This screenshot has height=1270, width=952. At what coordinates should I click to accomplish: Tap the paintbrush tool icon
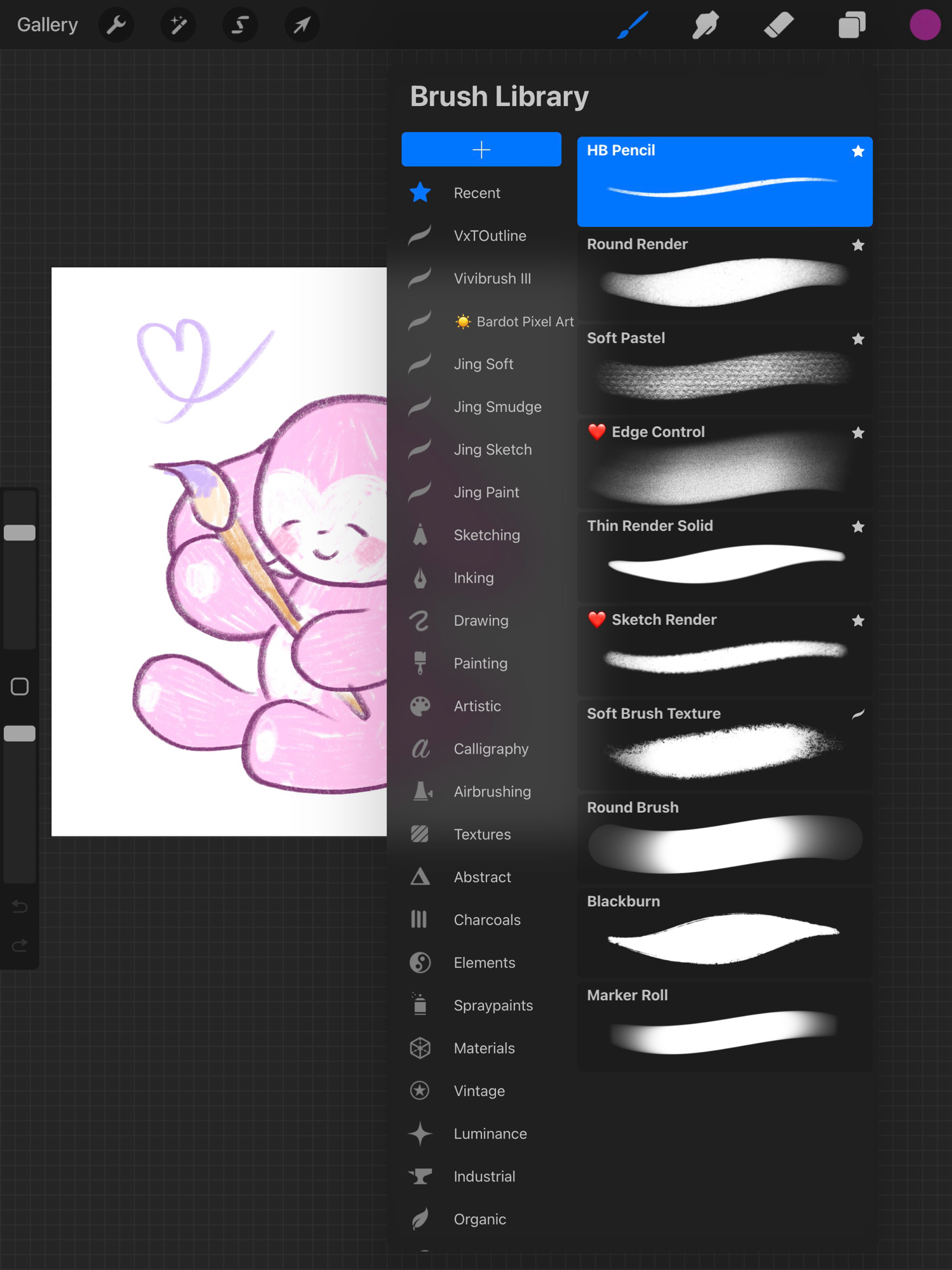click(x=633, y=25)
